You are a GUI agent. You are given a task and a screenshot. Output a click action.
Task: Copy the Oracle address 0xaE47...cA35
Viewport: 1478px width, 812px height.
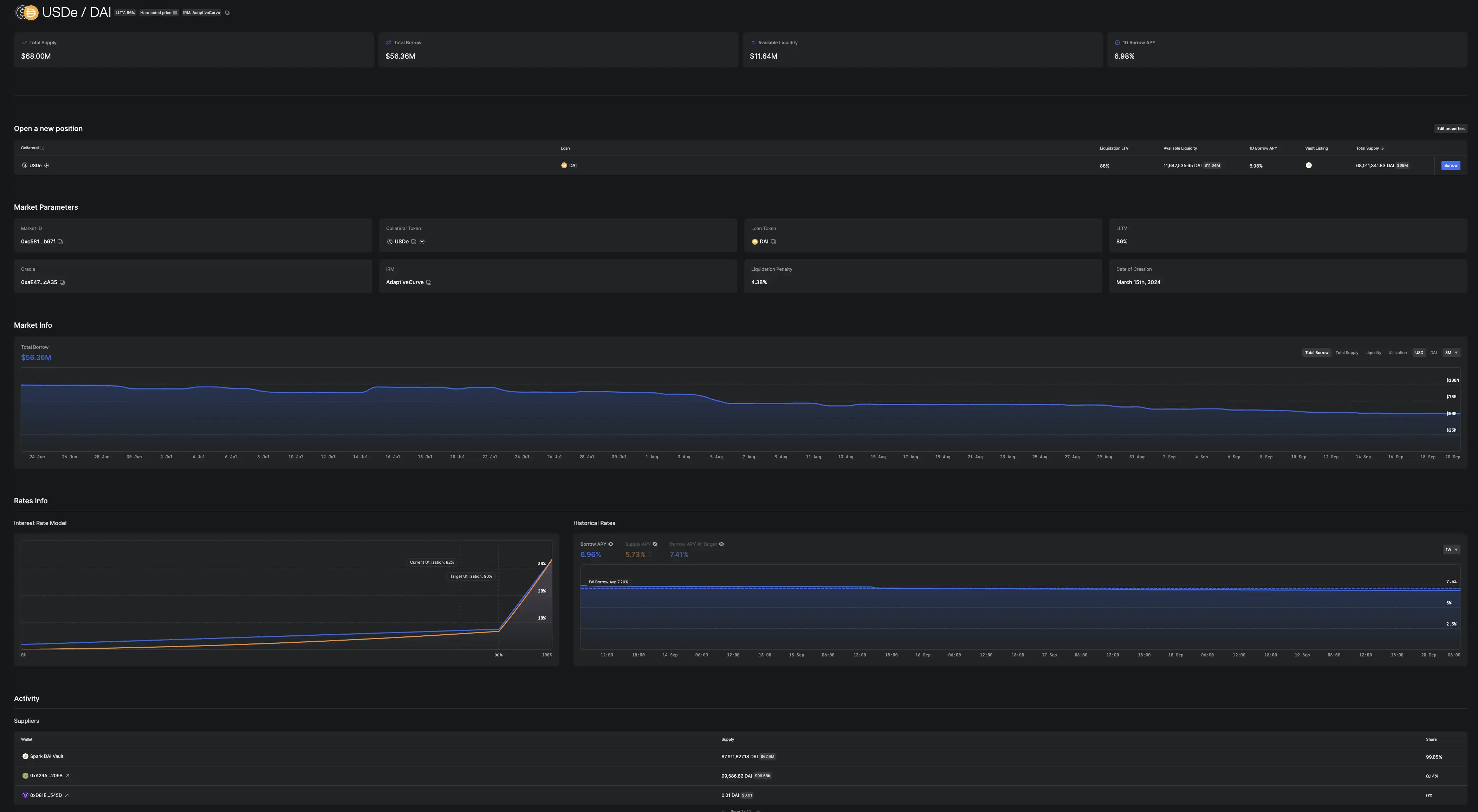point(62,282)
